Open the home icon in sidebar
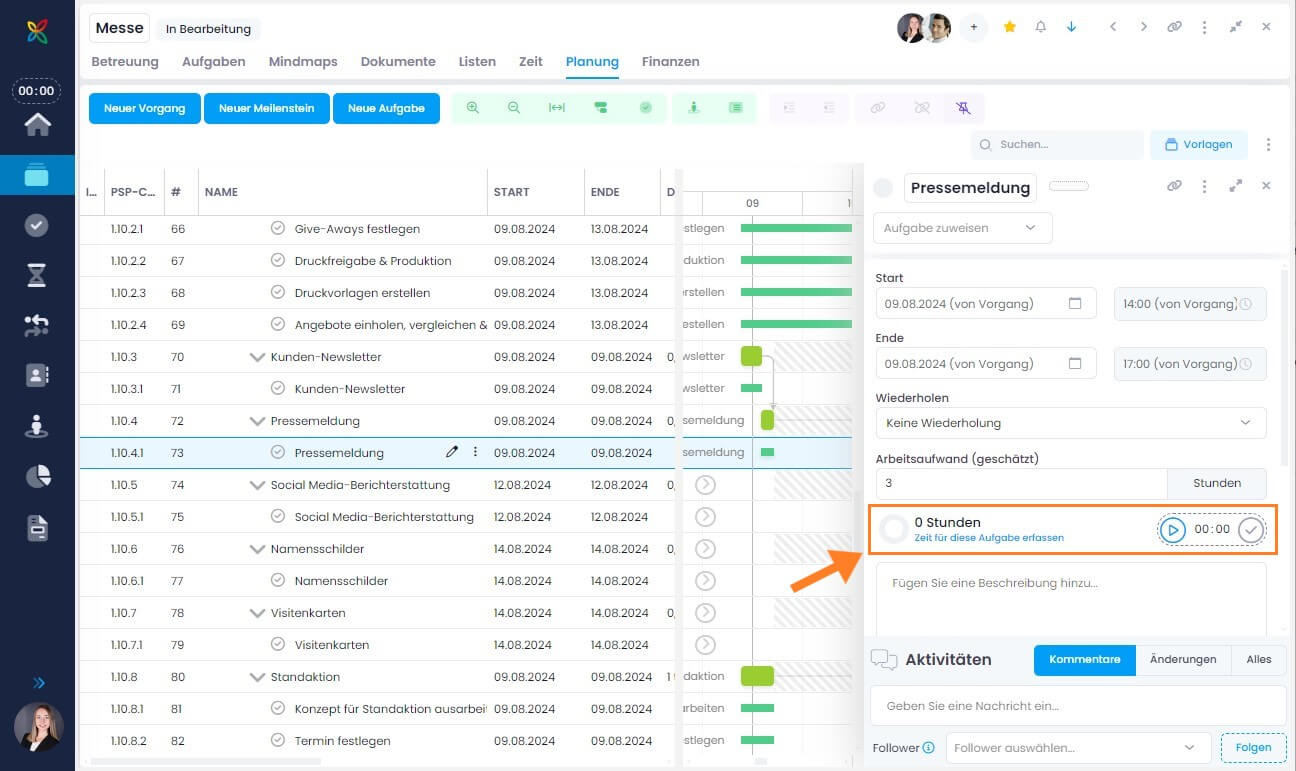Image resolution: width=1296 pixels, height=771 pixels. coord(37,124)
